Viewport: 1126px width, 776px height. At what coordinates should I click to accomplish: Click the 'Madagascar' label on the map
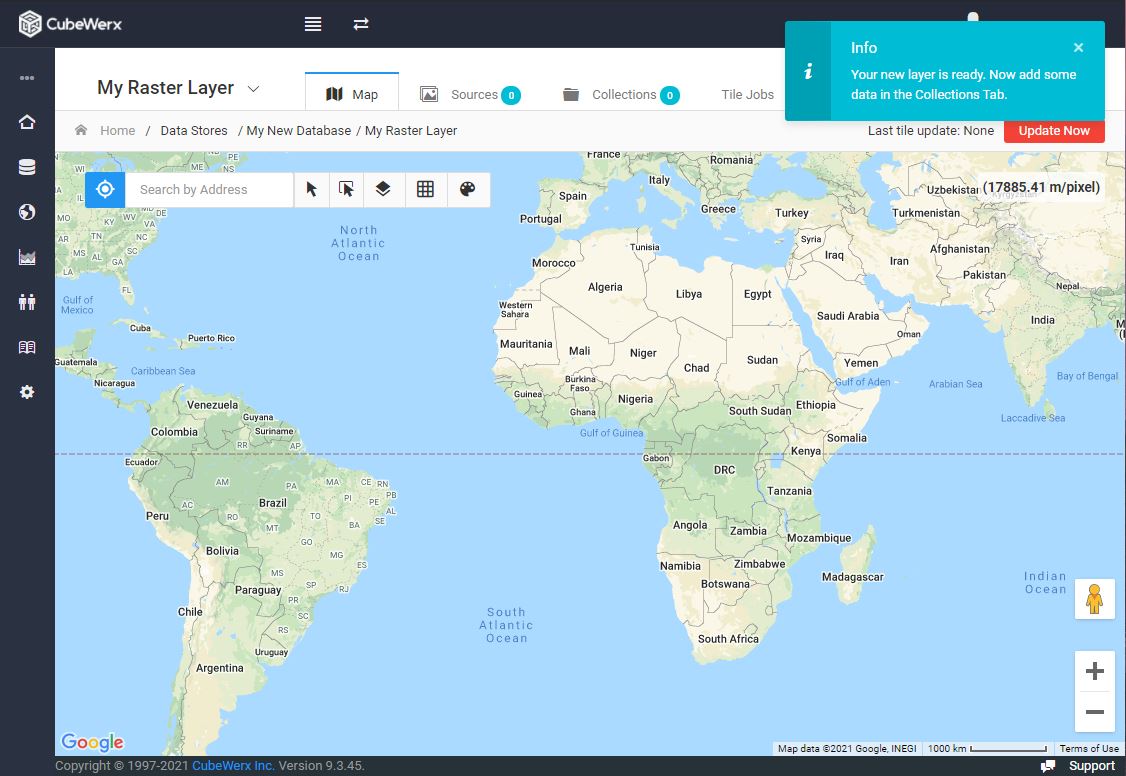(852, 577)
